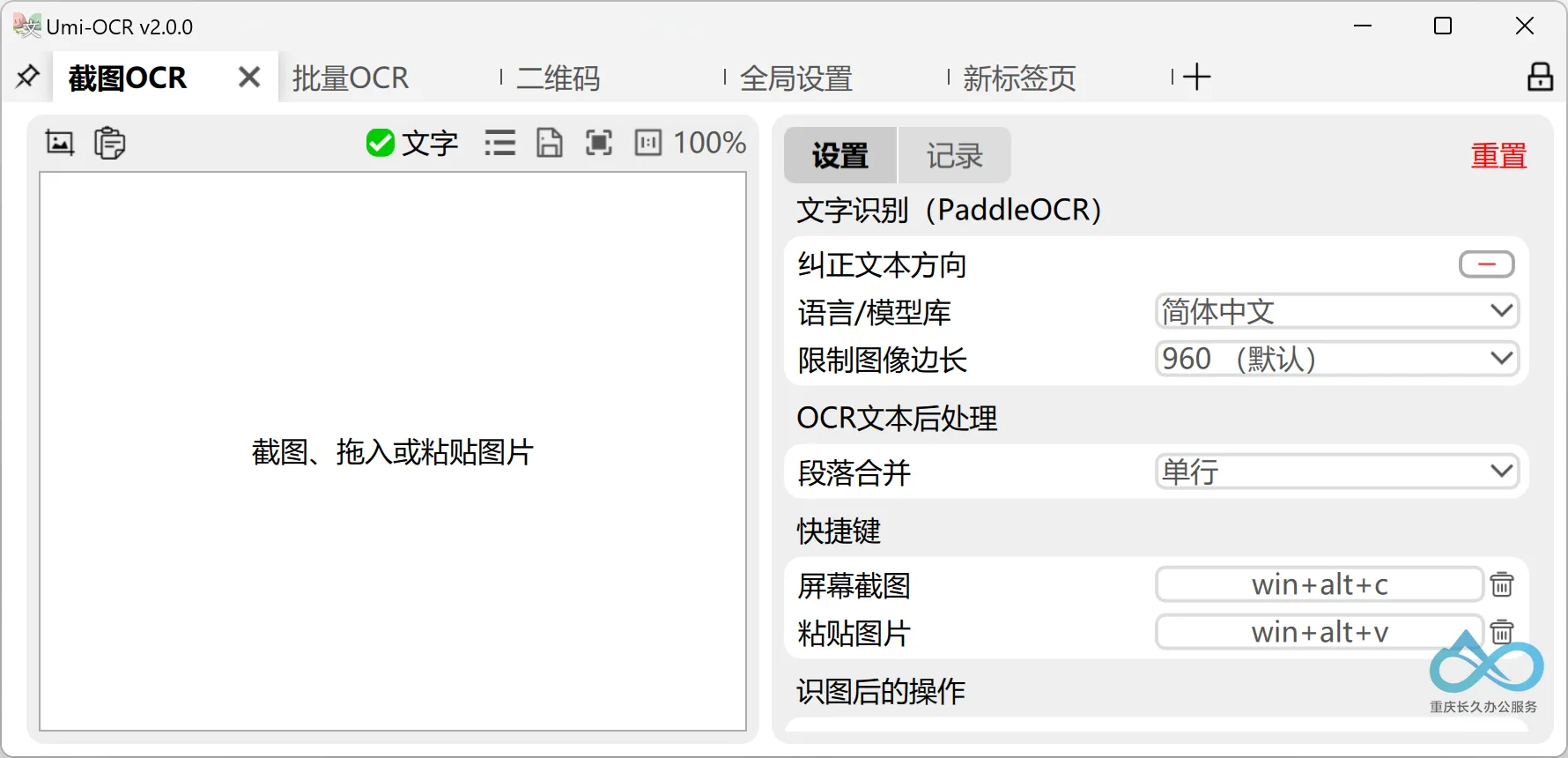Toggle the 文字 green check option
The height and width of the screenshot is (758, 1568).
pos(412,143)
